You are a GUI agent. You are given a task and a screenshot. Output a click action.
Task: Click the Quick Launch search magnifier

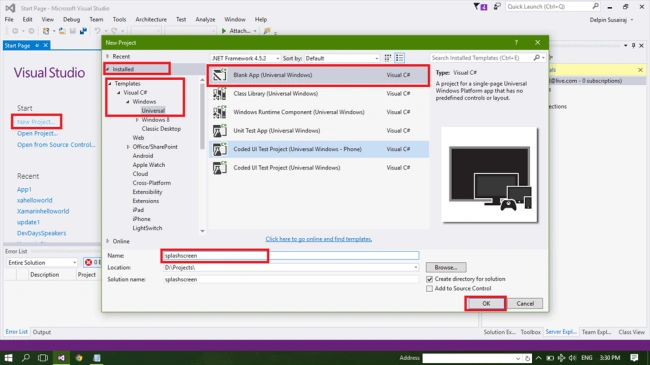click(x=596, y=6)
